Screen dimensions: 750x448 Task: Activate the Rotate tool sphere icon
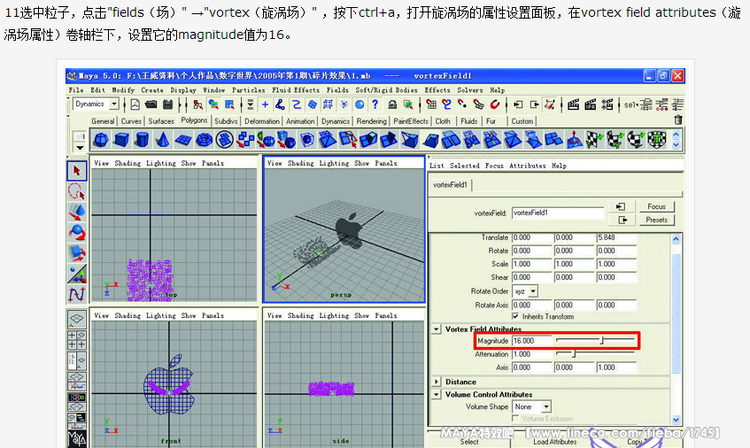[77, 232]
